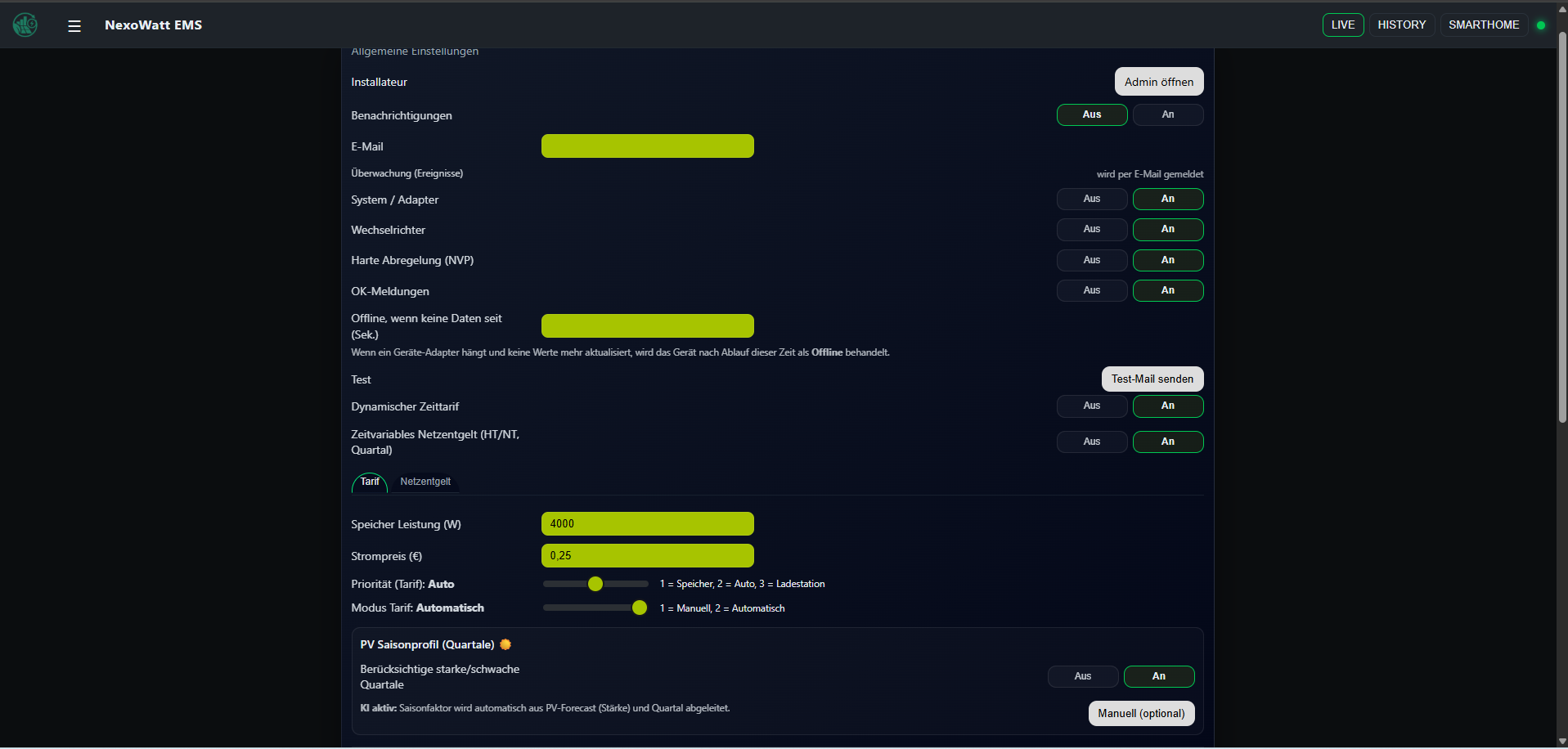Click the NexoWatt logo icon
Viewport: 1568px width, 749px height.
tap(25, 25)
